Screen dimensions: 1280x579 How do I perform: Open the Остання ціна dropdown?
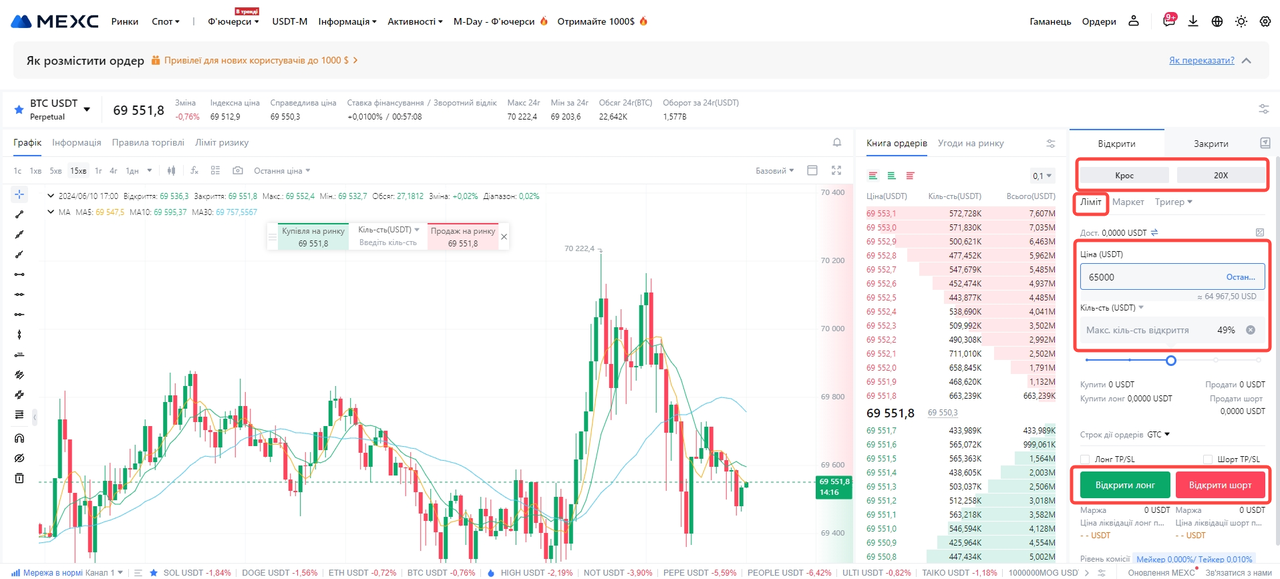point(282,171)
